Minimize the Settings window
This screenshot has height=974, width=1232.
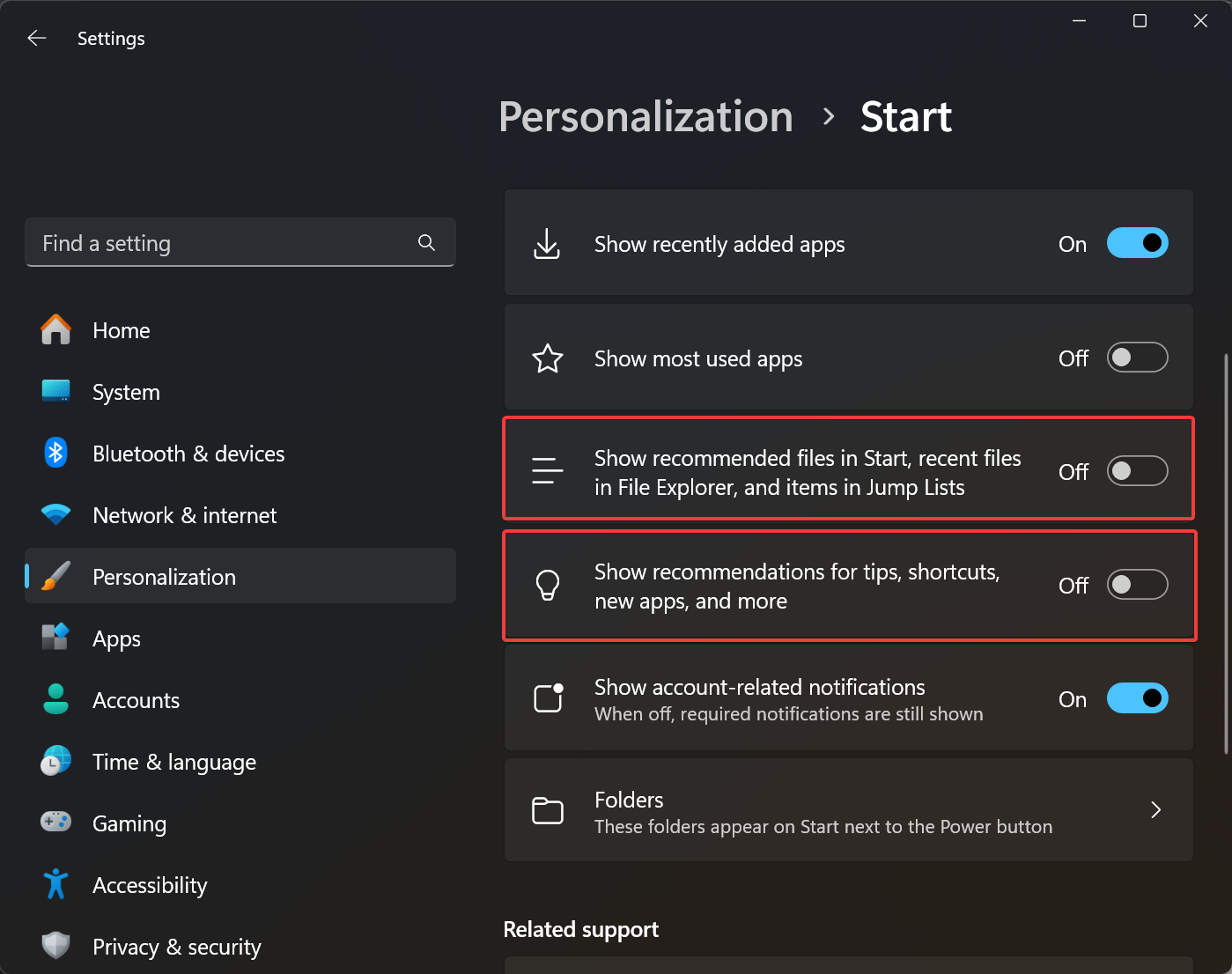(1079, 20)
